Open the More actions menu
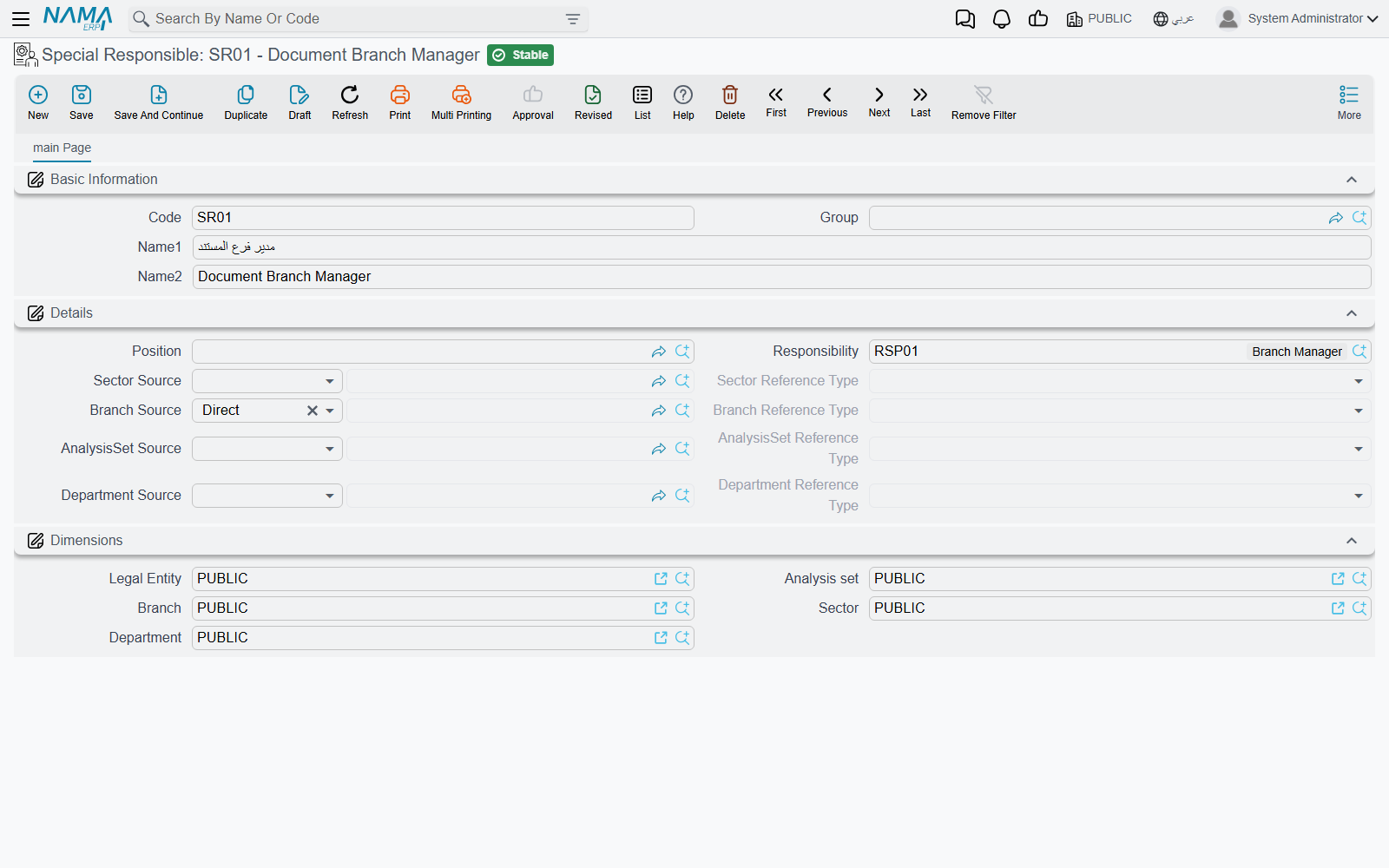This screenshot has height=868, width=1389. (x=1349, y=102)
